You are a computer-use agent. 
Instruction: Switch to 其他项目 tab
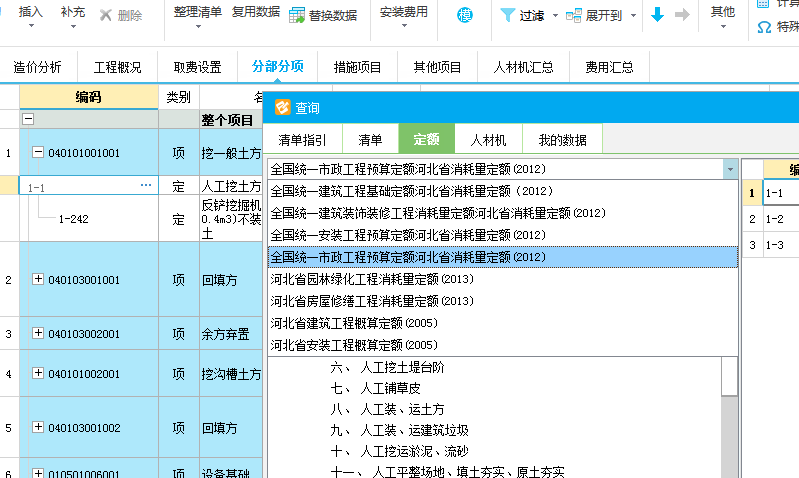click(x=438, y=67)
